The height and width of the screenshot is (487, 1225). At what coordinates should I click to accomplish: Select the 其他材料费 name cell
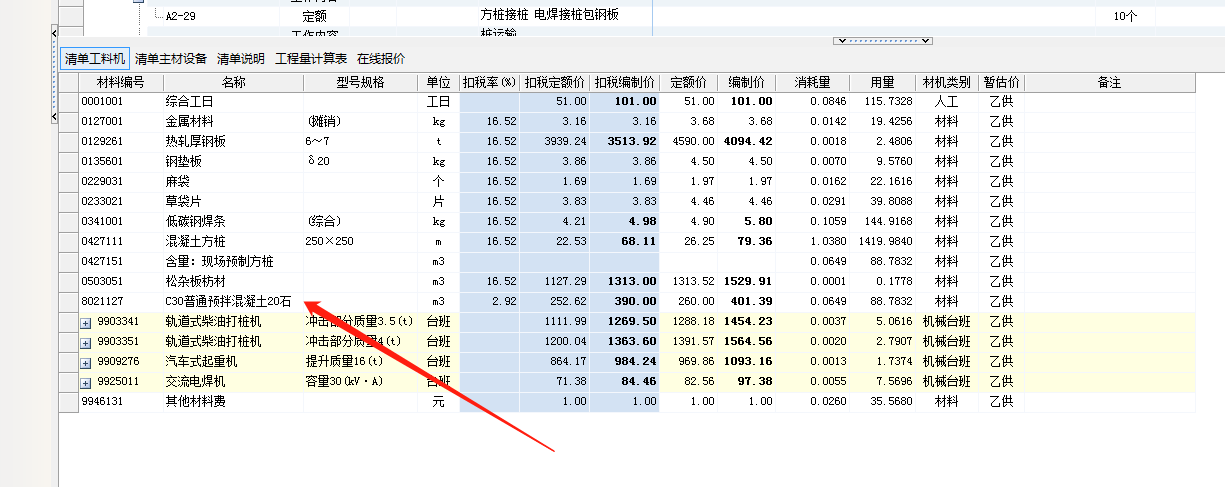[x=233, y=401]
